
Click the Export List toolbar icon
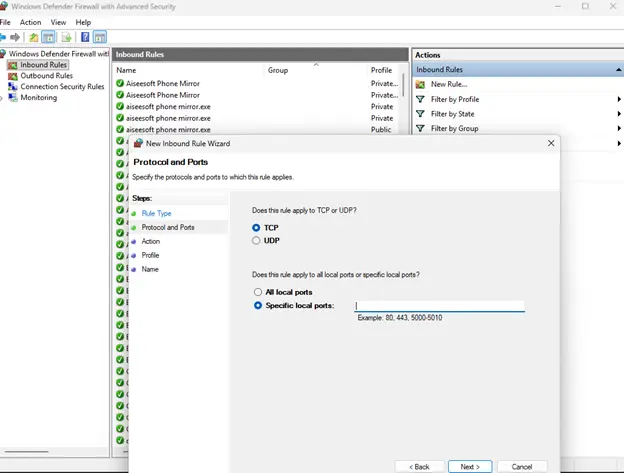point(66,37)
